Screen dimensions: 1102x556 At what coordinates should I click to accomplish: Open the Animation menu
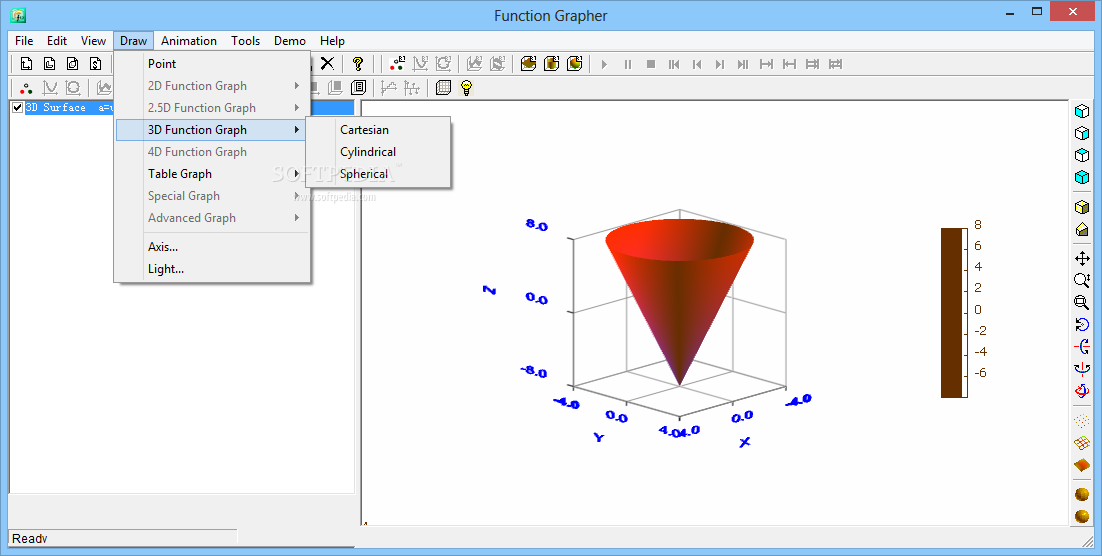coord(189,41)
